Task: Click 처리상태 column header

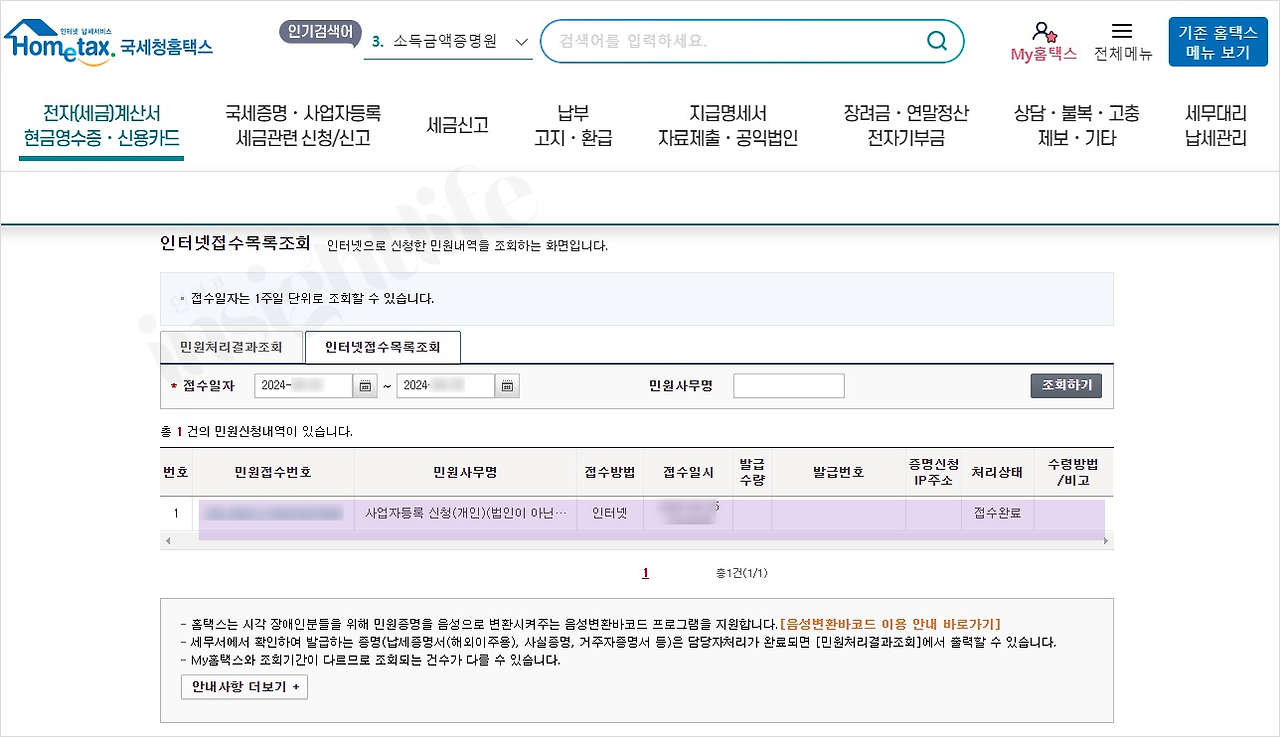Action: [997, 472]
